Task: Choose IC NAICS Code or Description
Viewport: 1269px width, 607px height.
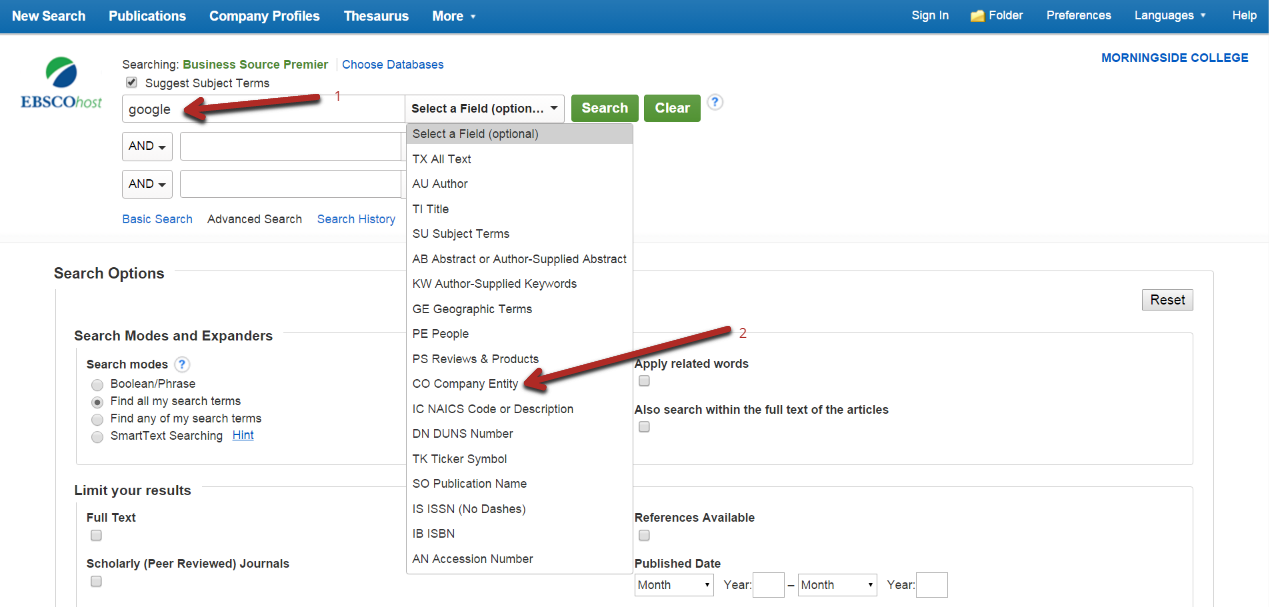Action: 520,409
